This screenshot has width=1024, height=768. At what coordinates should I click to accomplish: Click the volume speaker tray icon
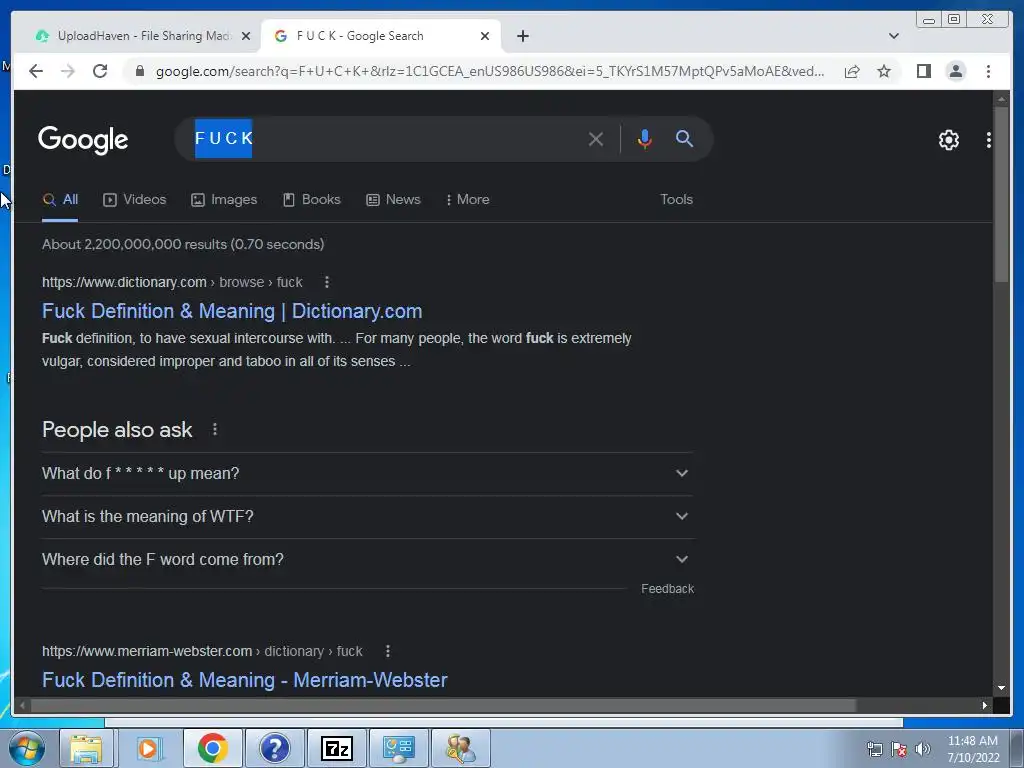coord(922,749)
